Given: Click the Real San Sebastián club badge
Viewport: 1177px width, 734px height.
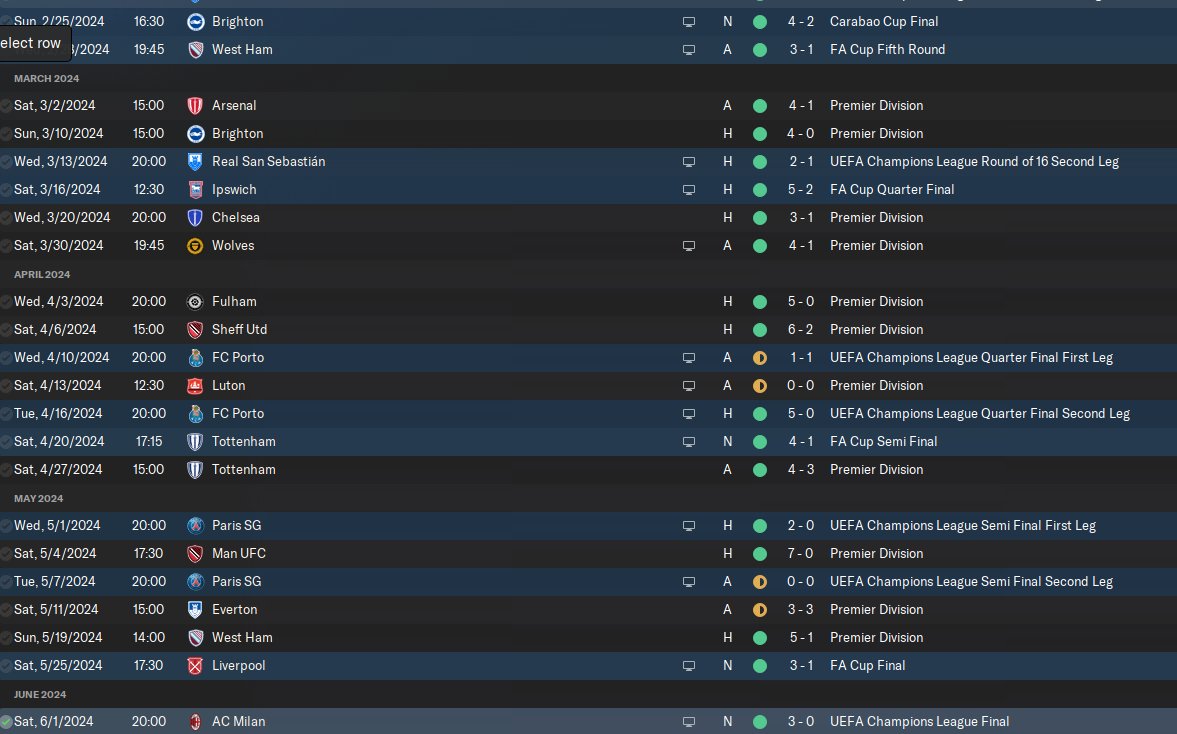Looking at the screenshot, I should (195, 161).
